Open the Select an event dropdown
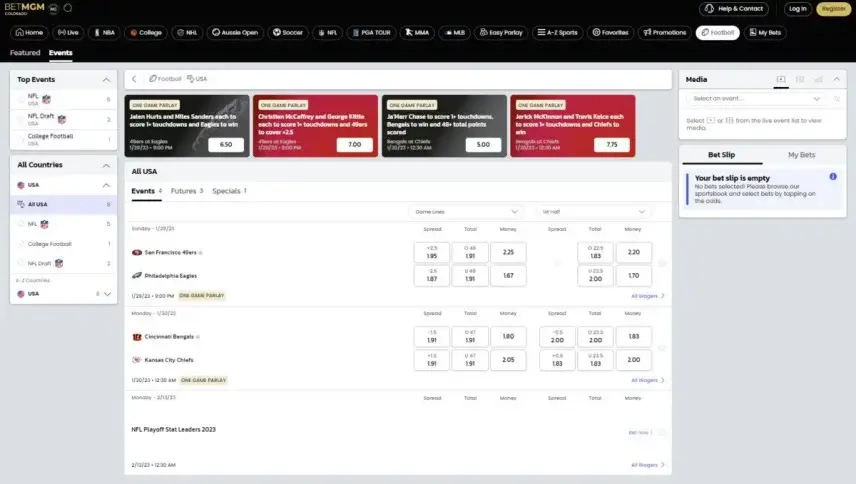The height and width of the screenshot is (484, 856). point(756,99)
